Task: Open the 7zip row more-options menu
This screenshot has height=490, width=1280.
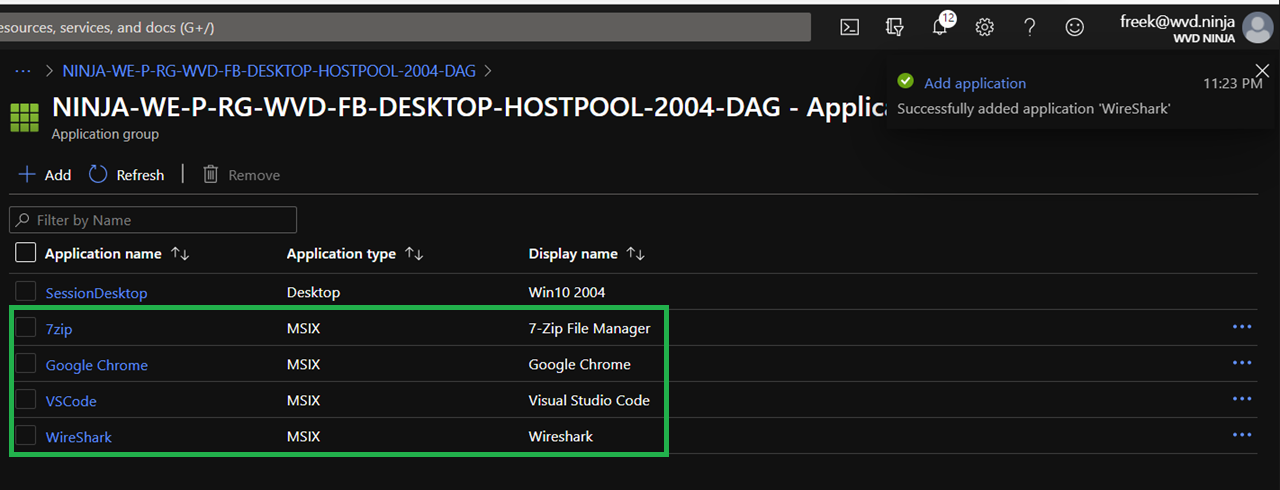Action: [x=1242, y=327]
